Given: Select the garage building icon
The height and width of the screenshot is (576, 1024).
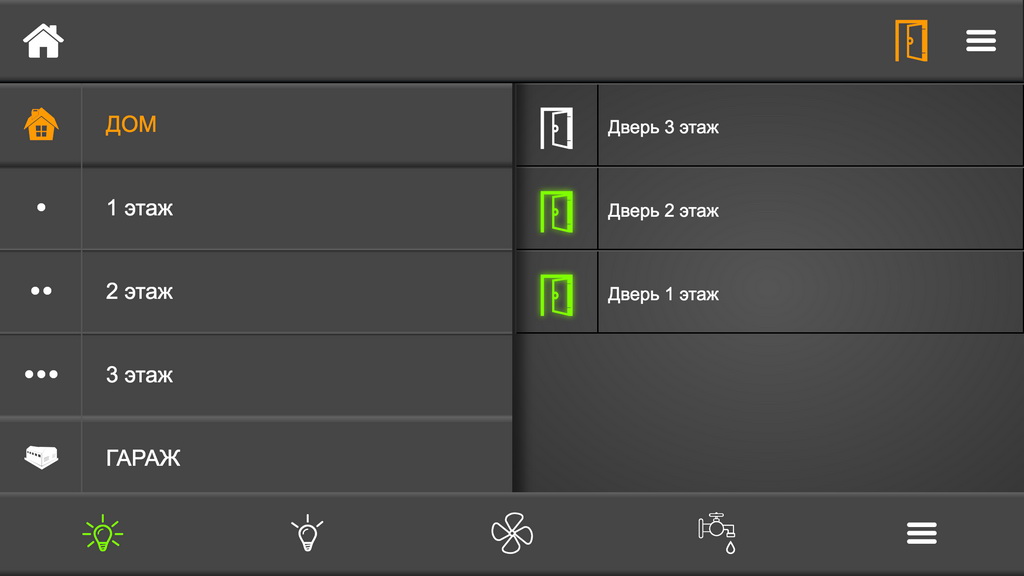Looking at the screenshot, I should pos(41,457).
